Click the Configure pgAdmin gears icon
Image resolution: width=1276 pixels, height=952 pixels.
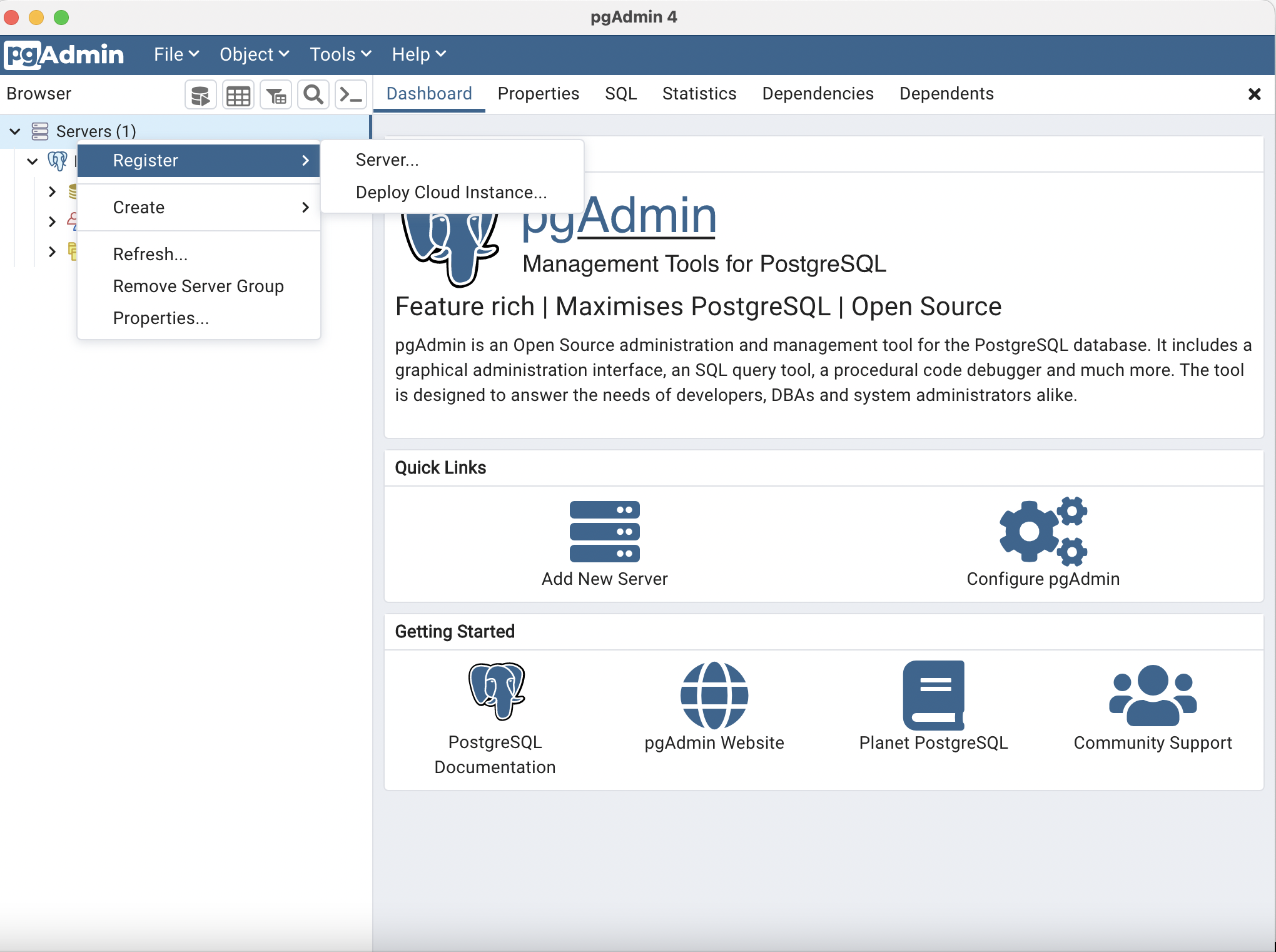(x=1043, y=530)
